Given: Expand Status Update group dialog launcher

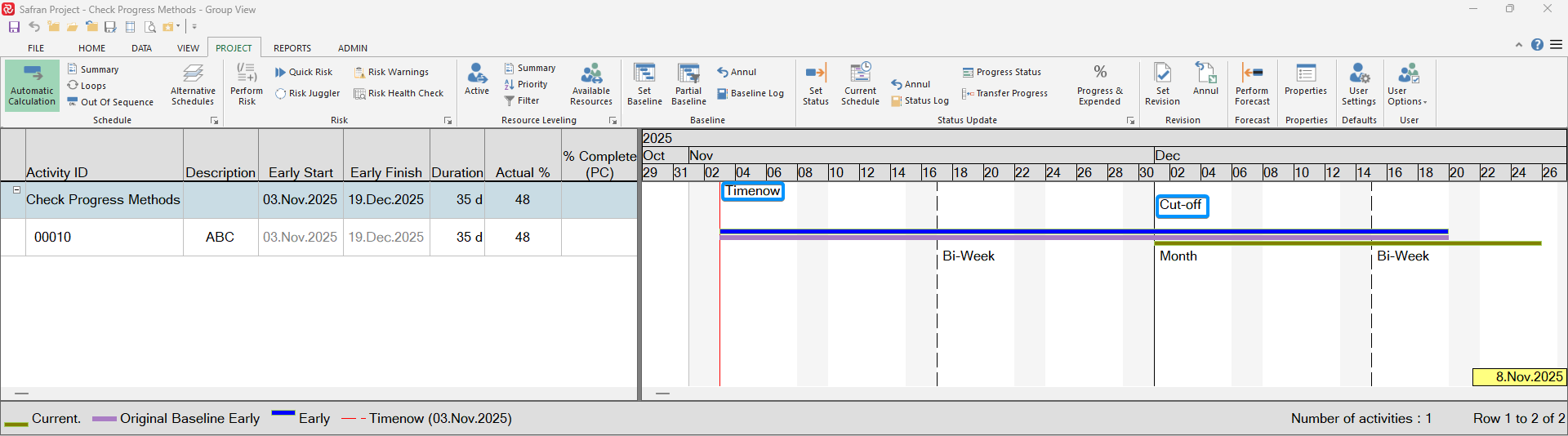Looking at the screenshot, I should [x=1131, y=121].
